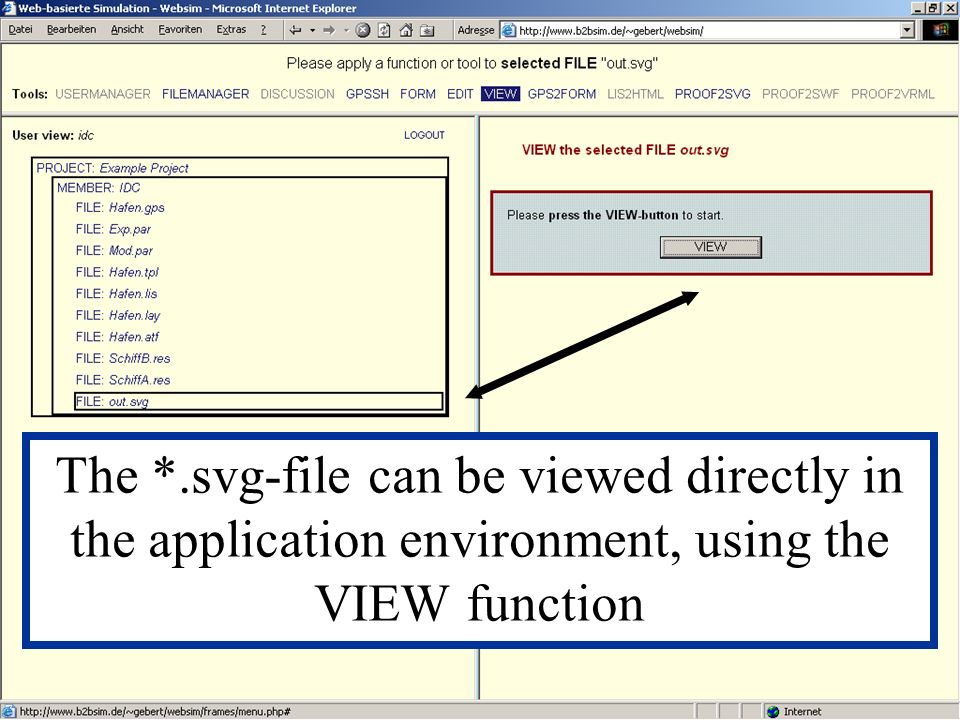Select file Mod.par
The image size is (960, 720).
point(114,251)
